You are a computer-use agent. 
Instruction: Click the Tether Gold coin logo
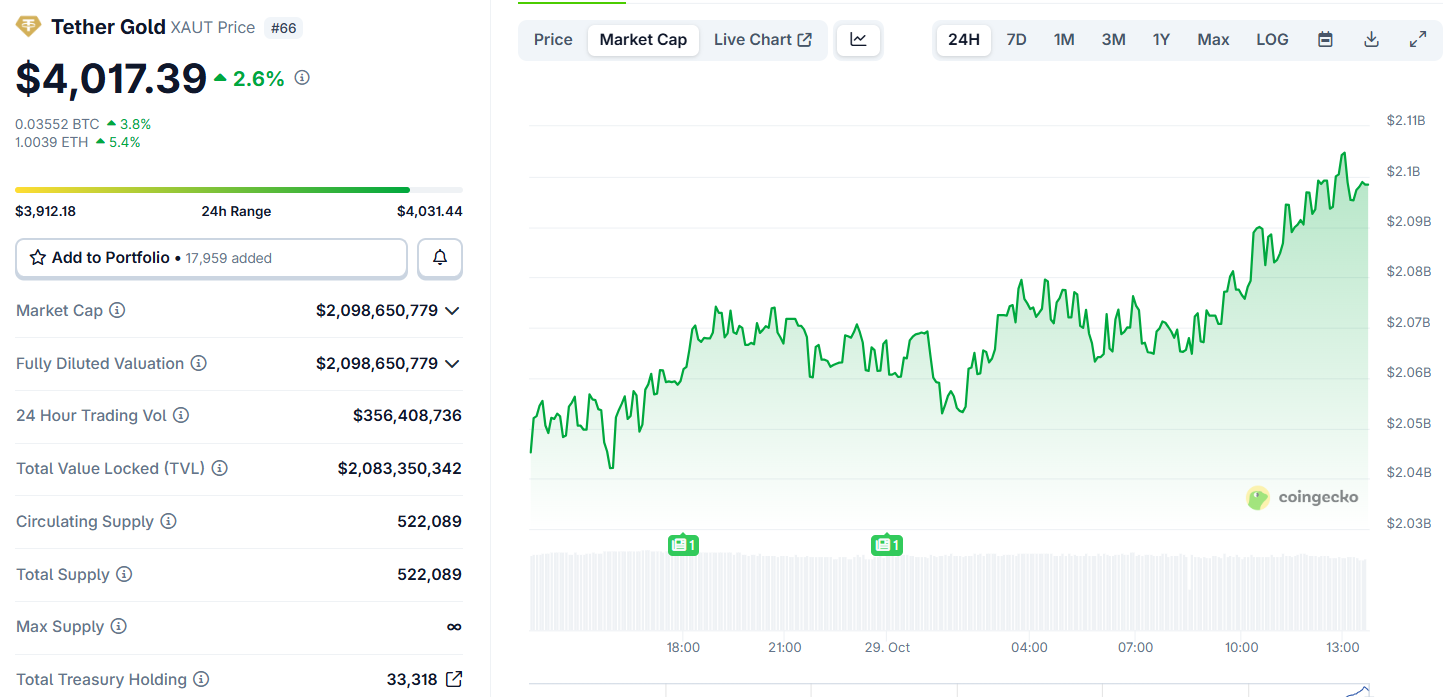point(29,26)
